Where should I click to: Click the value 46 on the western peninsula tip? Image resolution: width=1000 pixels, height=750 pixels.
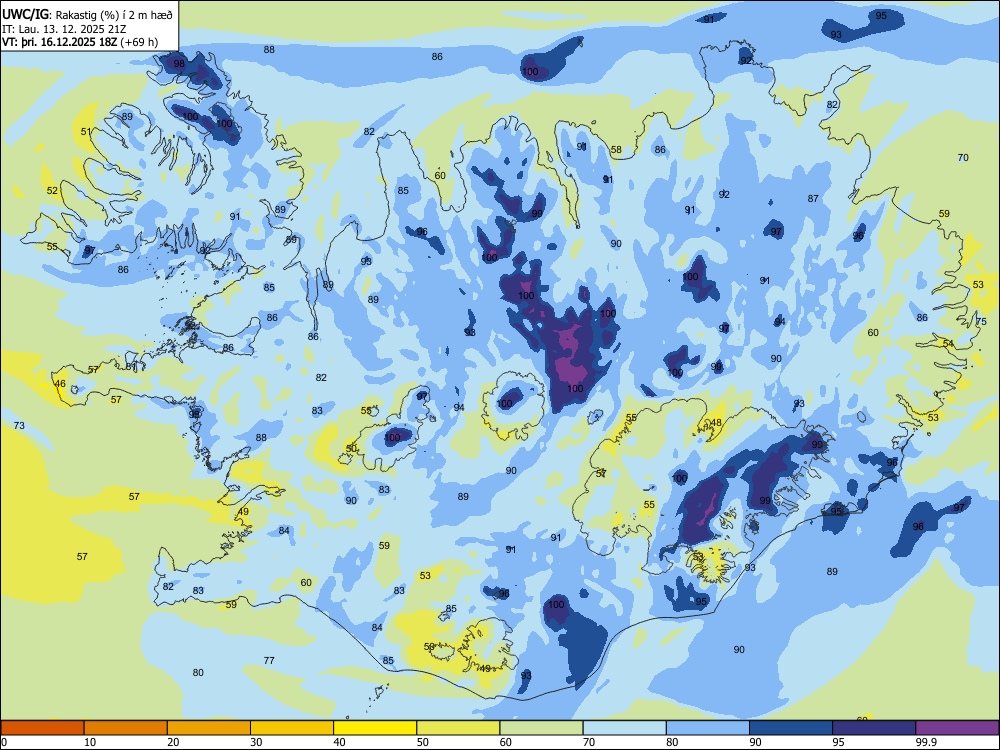coord(60,384)
